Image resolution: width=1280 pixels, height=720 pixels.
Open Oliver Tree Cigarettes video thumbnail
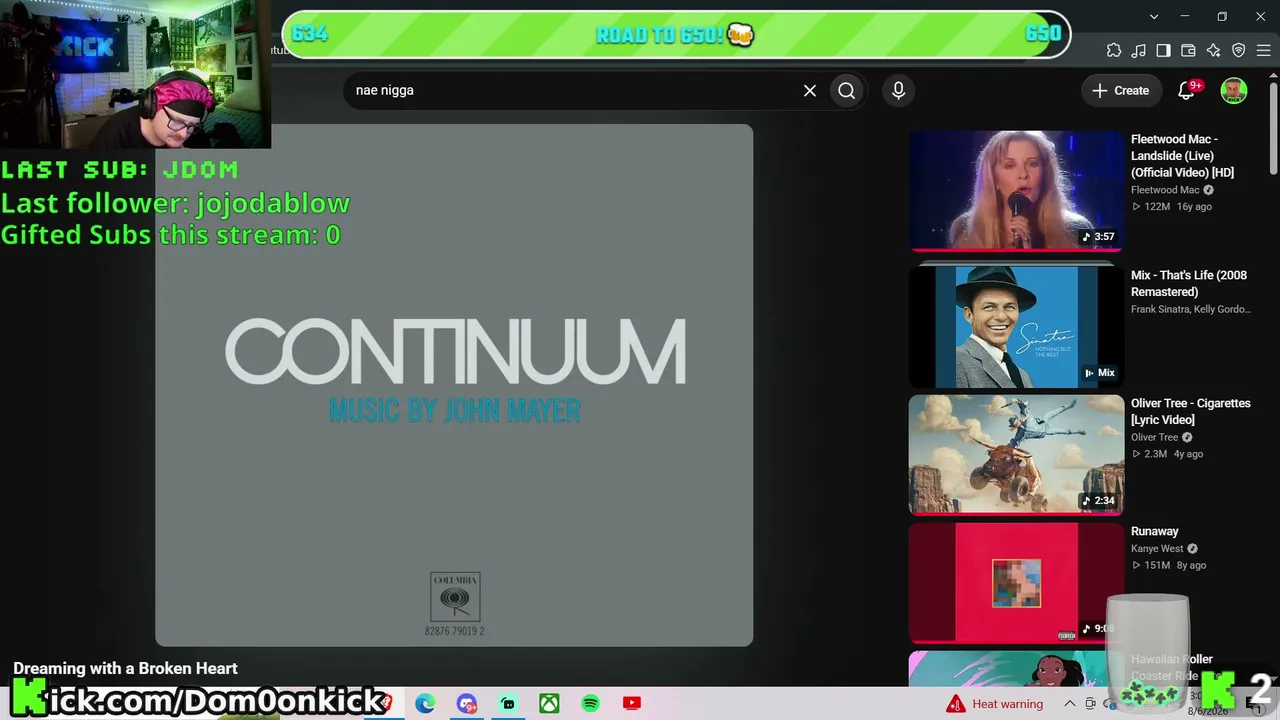1016,454
